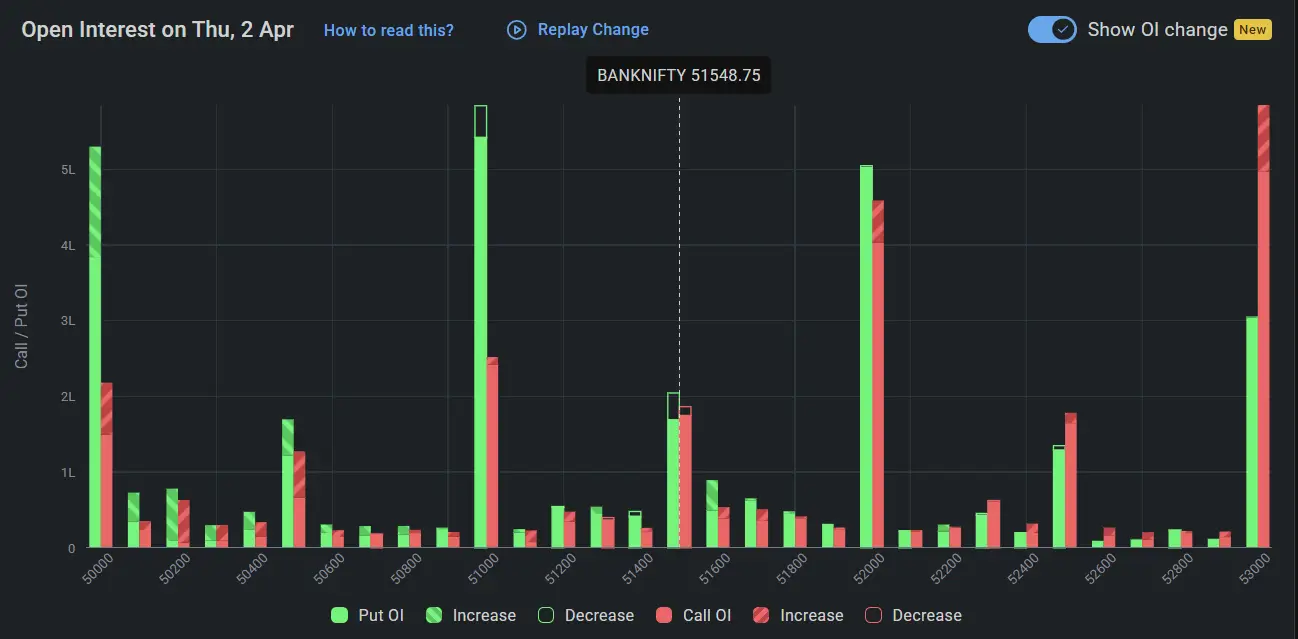
Task: Disable the Show OI change switch
Action: (x=1052, y=30)
